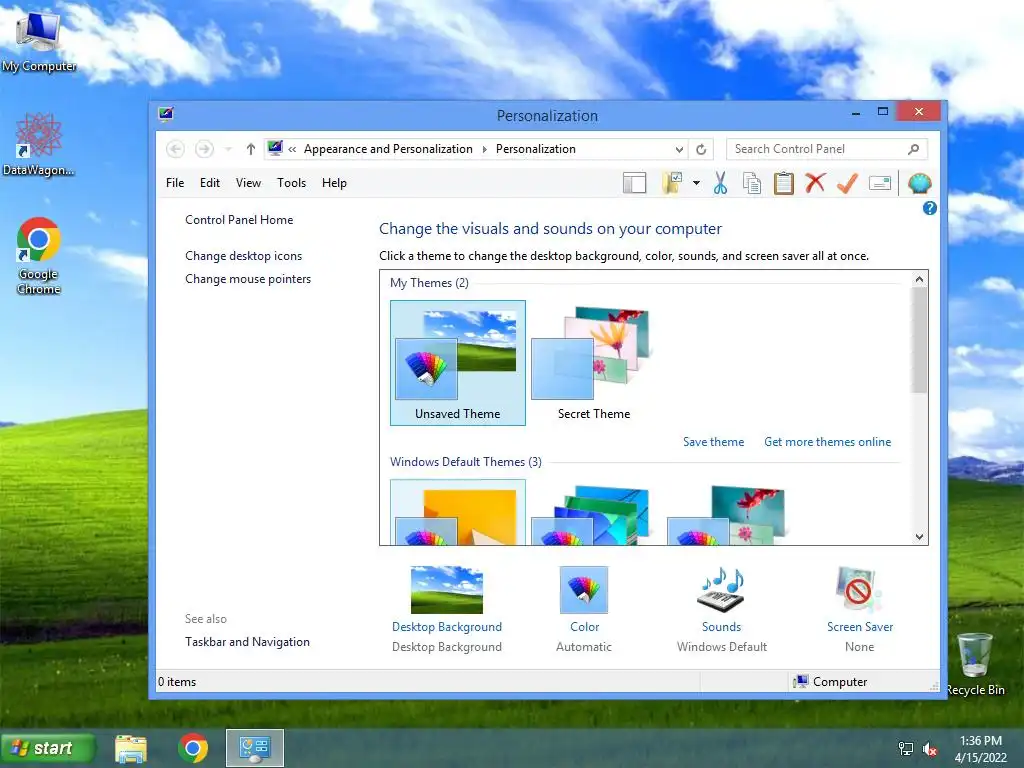Click the Forward navigation arrow
The image size is (1024, 768).
(204, 149)
